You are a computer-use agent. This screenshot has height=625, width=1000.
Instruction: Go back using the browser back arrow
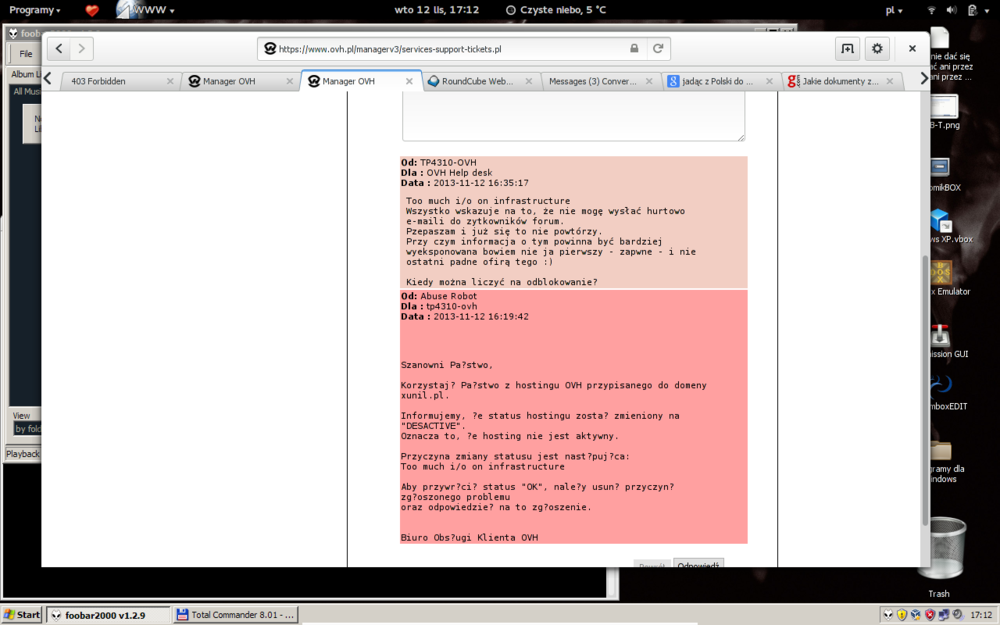[60, 48]
